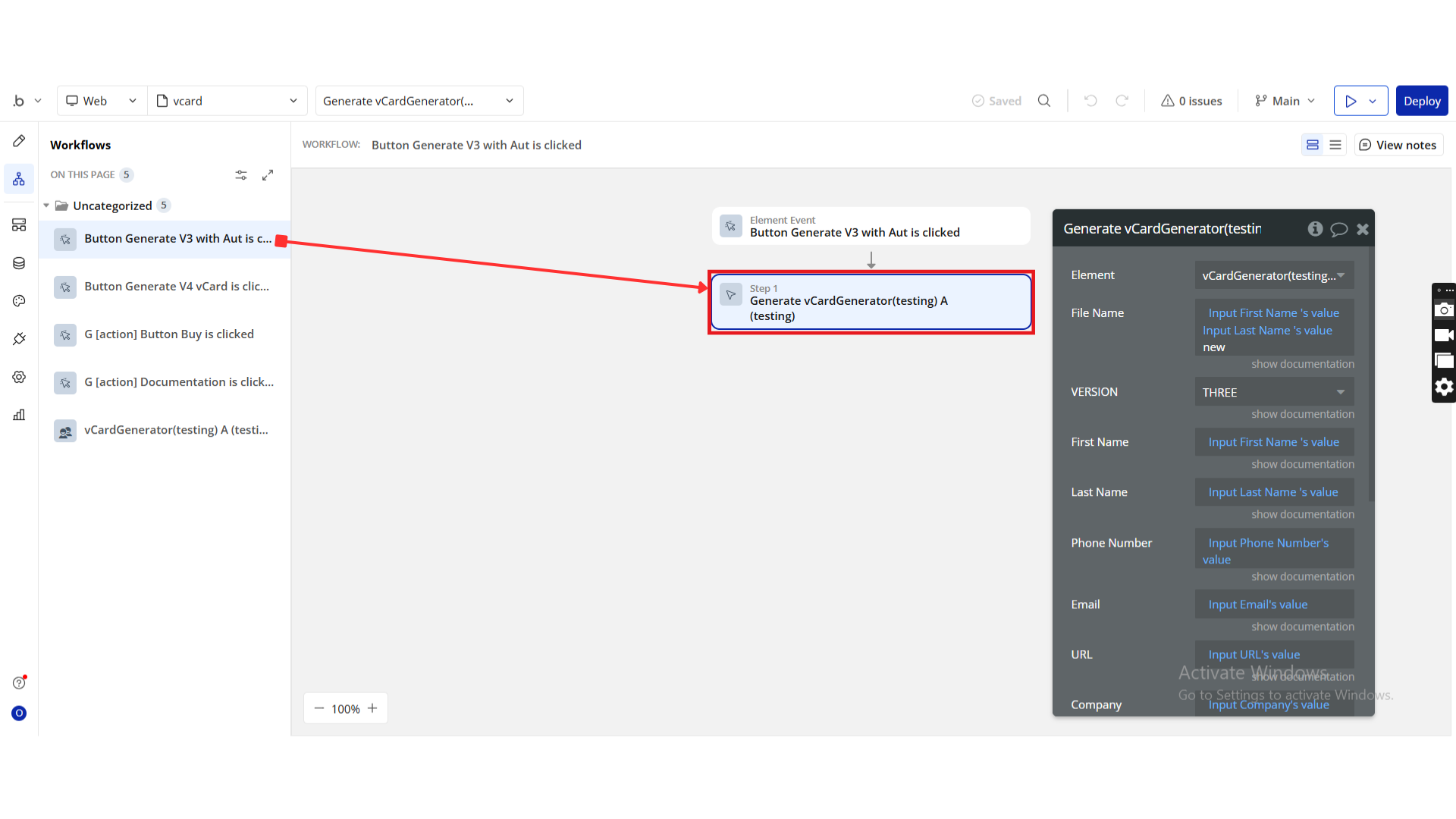The image size is (1456, 819).
Task: Select Button Generate V4 vCard workflow
Action: [176, 287]
